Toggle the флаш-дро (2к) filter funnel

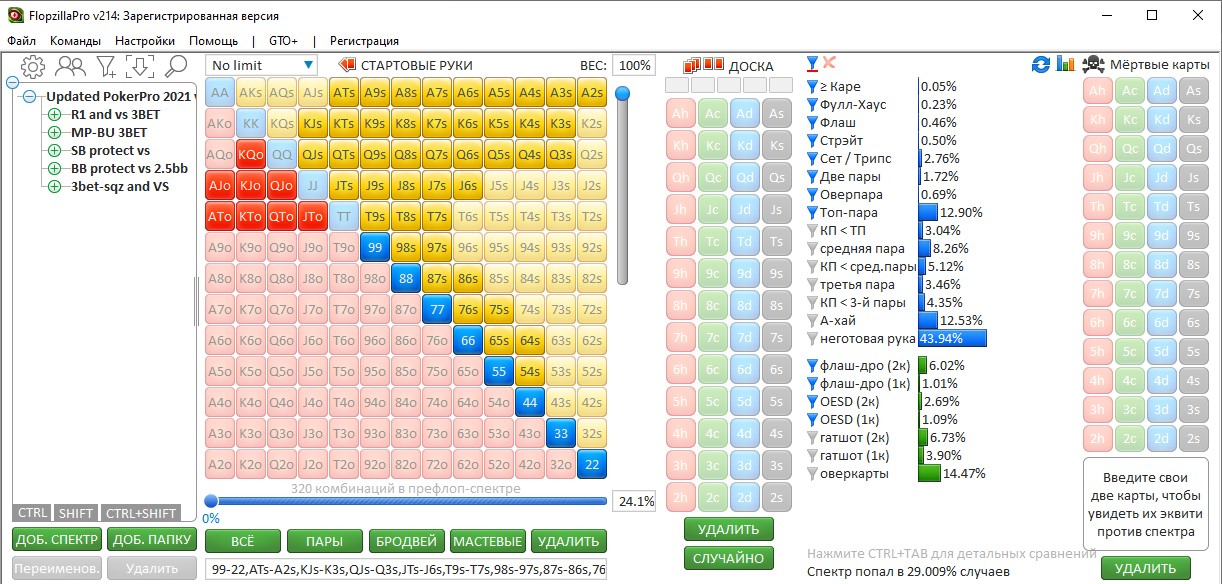[x=813, y=365]
